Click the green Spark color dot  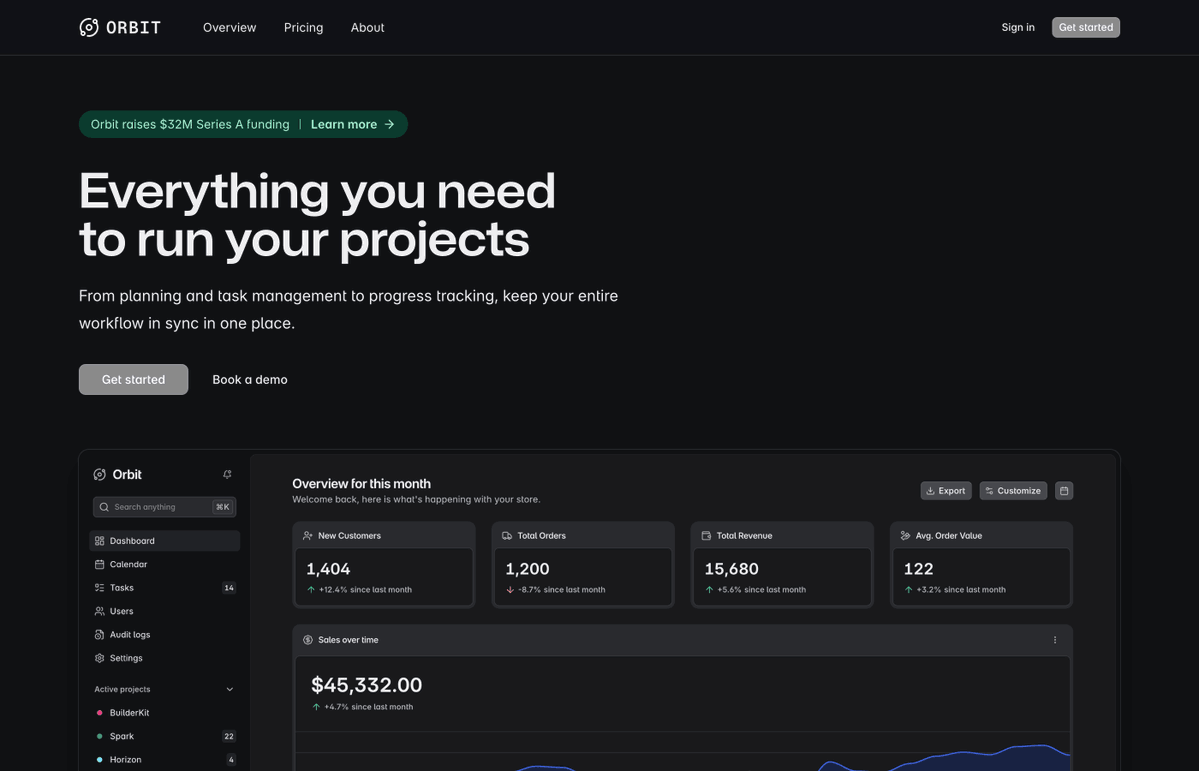[x=99, y=736]
